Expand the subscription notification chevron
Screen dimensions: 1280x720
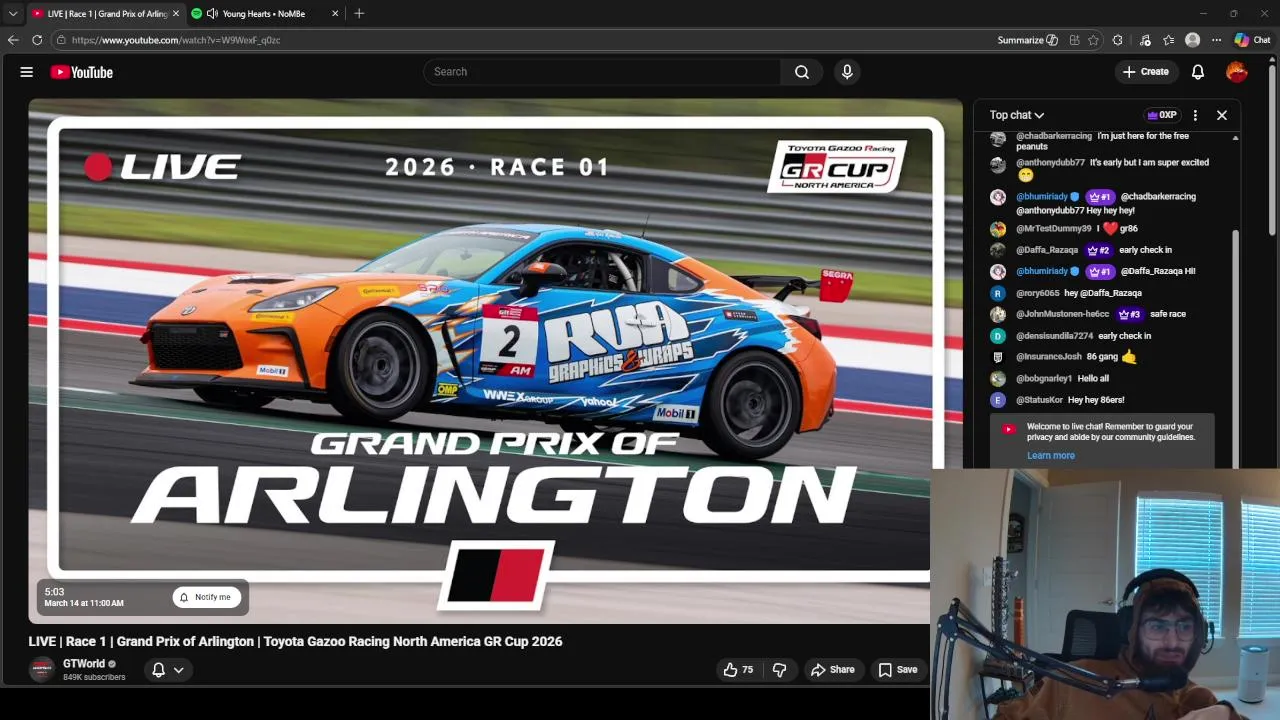click(x=179, y=670)
